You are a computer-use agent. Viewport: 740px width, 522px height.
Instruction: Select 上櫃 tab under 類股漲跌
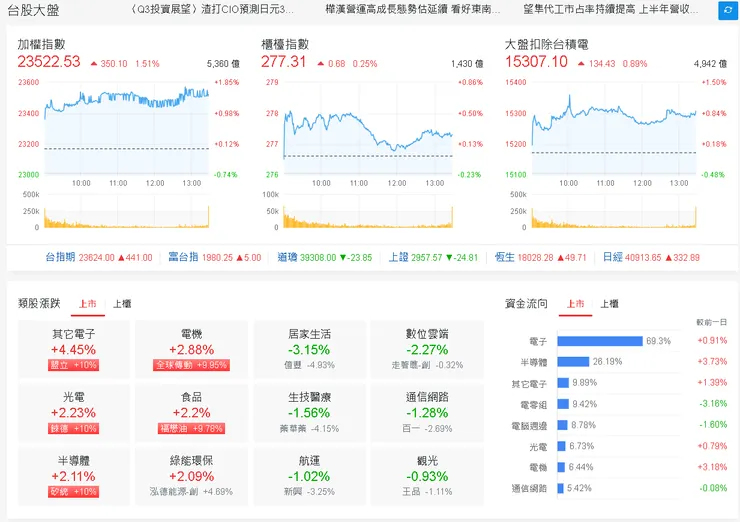click(x=122, y=304)
